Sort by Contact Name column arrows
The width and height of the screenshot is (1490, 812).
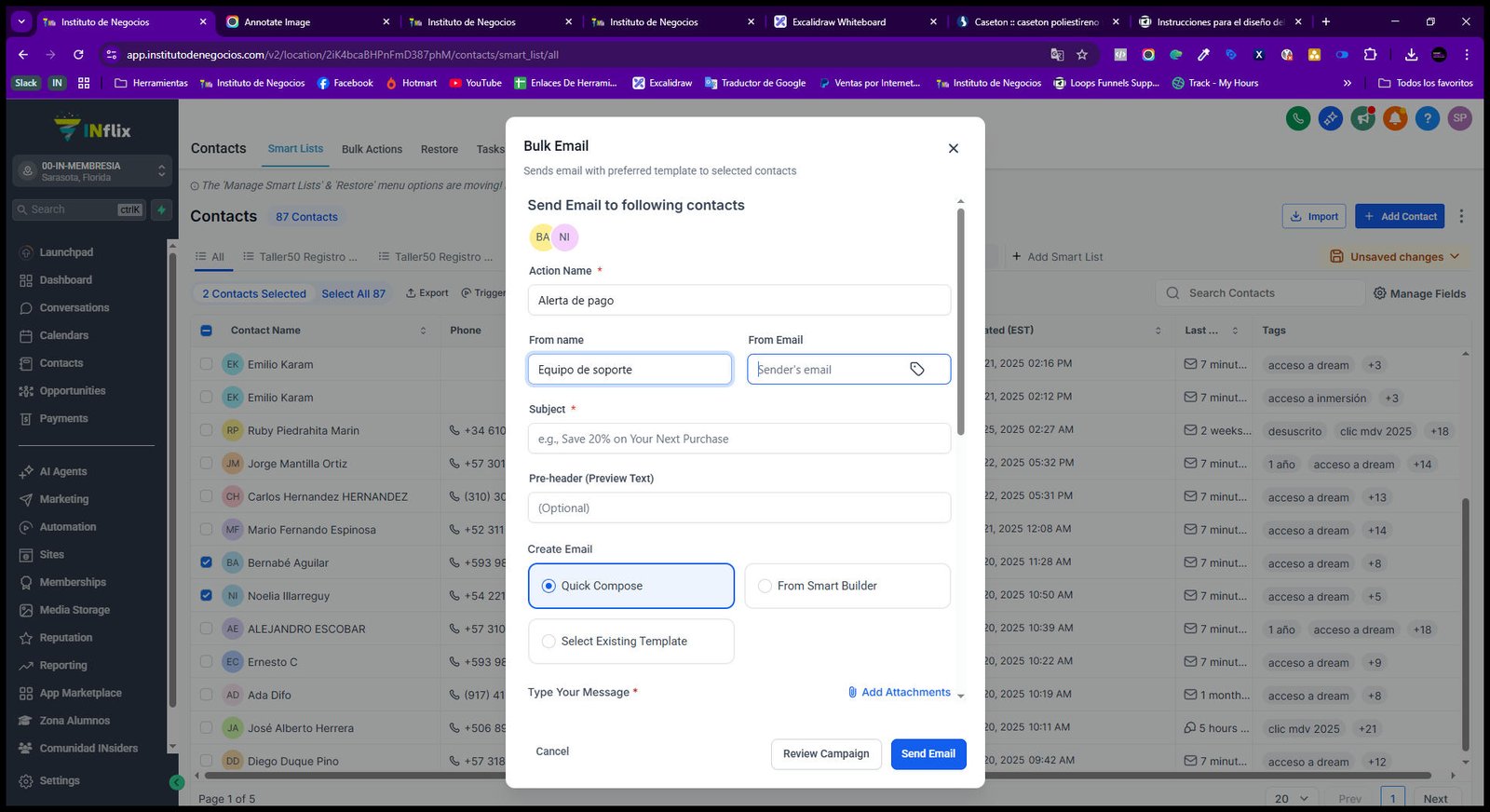(423, 331)
